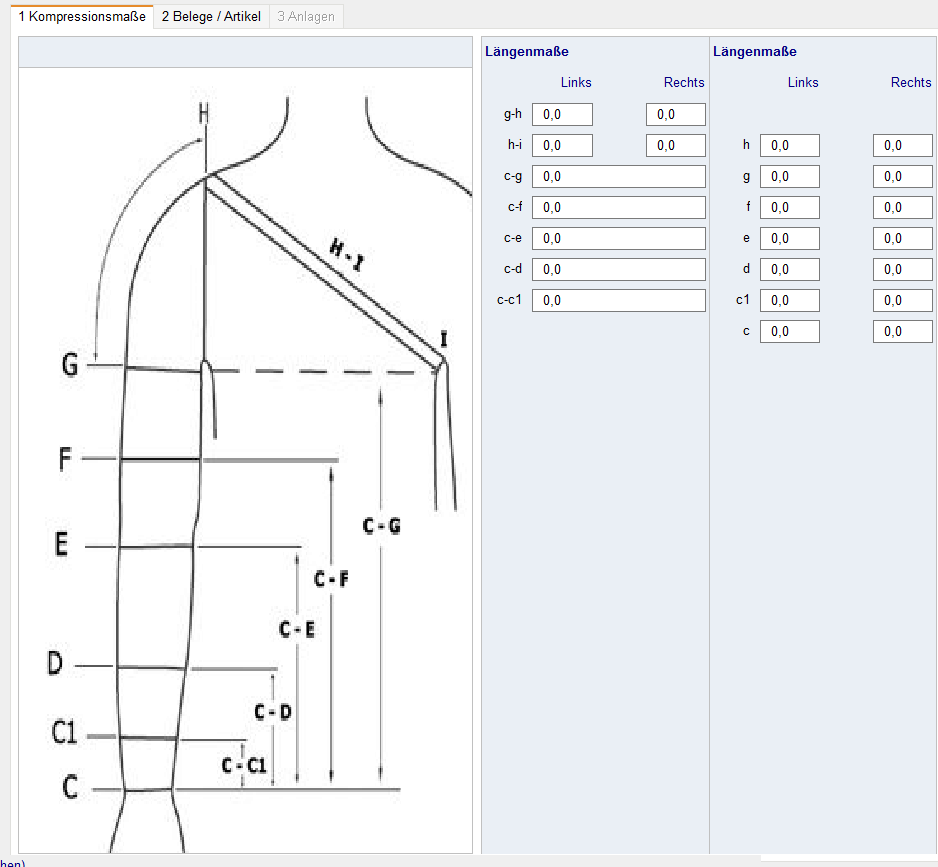Screen dimensions: 938x867
Task: Click the Links field for measurement d
Action: coord(789,270)
